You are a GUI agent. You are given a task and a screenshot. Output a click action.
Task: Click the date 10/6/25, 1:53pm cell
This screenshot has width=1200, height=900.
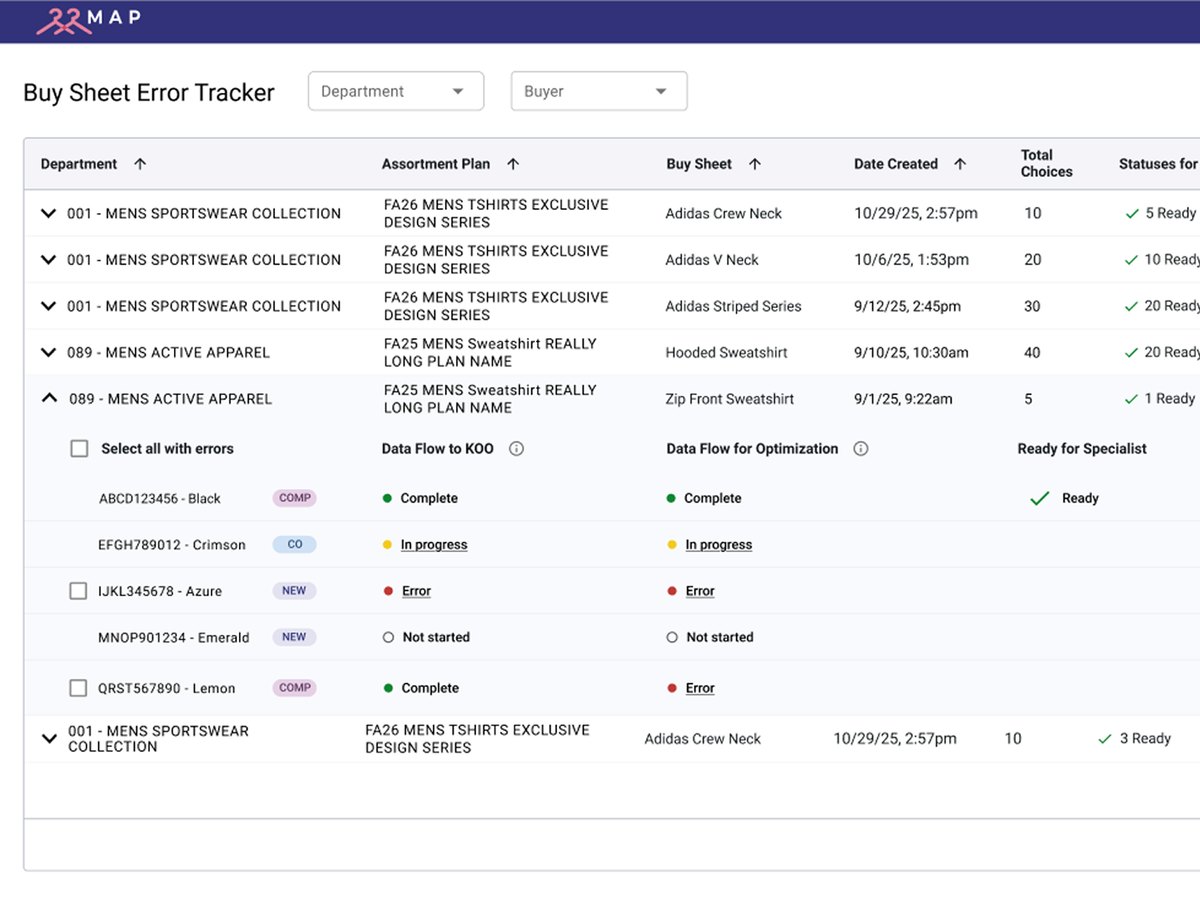click(x=911, y=260)
